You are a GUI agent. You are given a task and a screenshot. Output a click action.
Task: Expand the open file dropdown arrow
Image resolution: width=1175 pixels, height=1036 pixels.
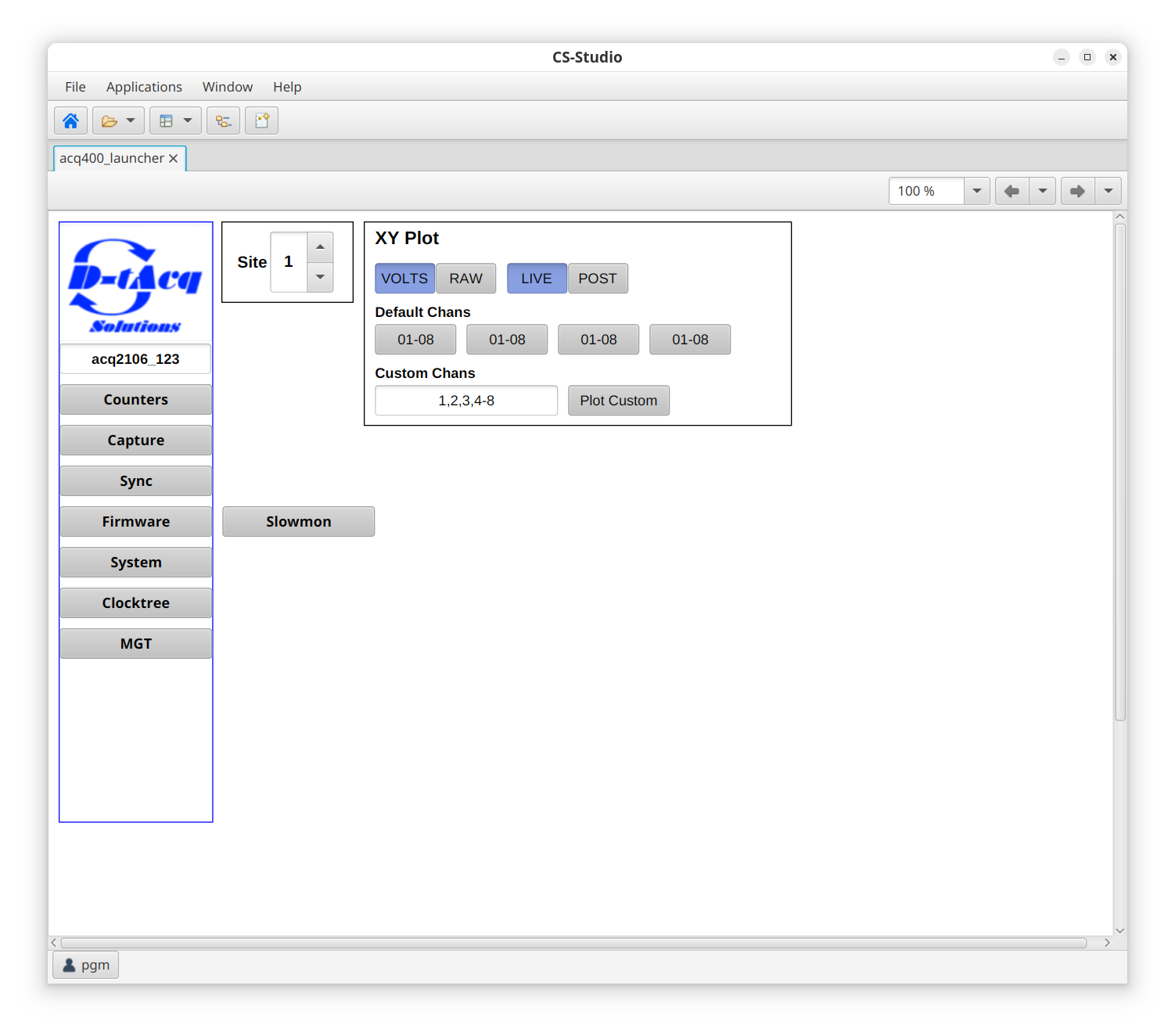pyautogui.click(x=131, y=121)
